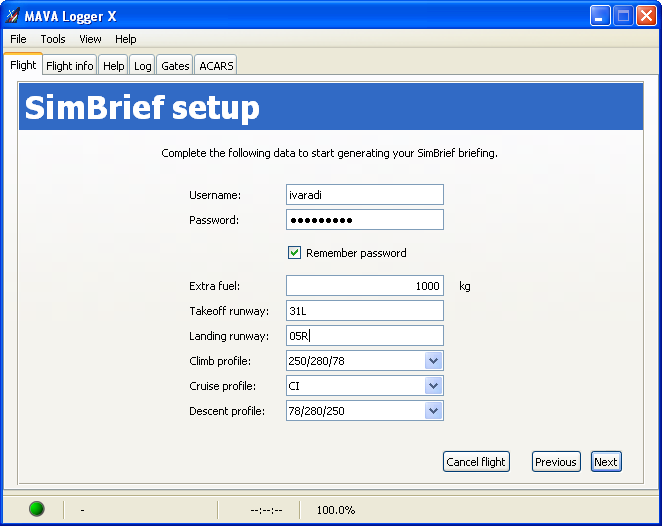Toggle the Remember password checkbox
The image size is (662, 526).
tap(294, 252)
